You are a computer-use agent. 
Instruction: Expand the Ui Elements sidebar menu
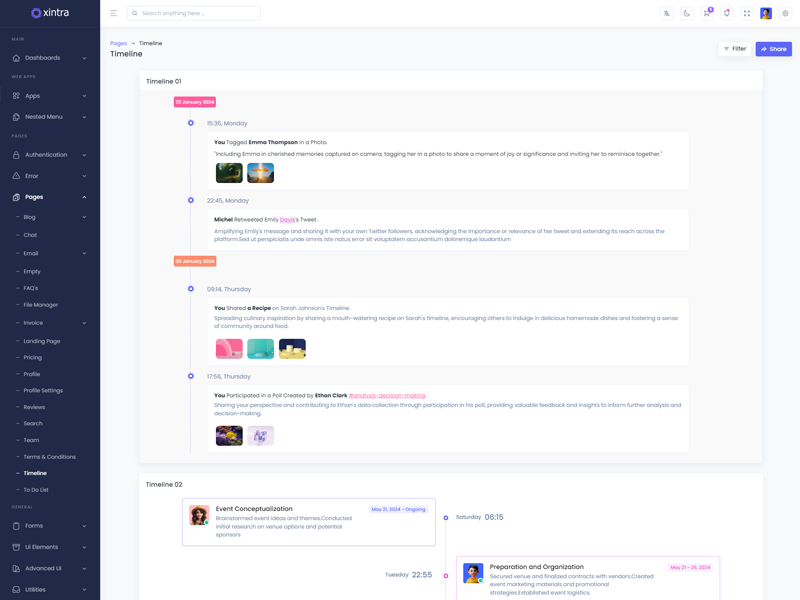pyautogui.click(x=50, y=547)
